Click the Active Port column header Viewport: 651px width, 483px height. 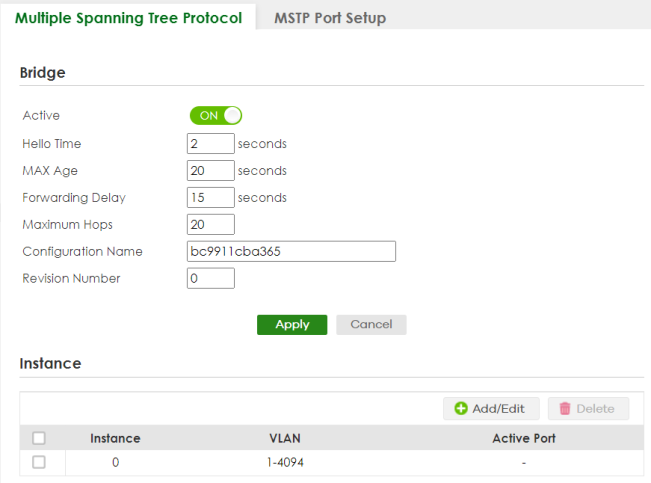(523, 438)
